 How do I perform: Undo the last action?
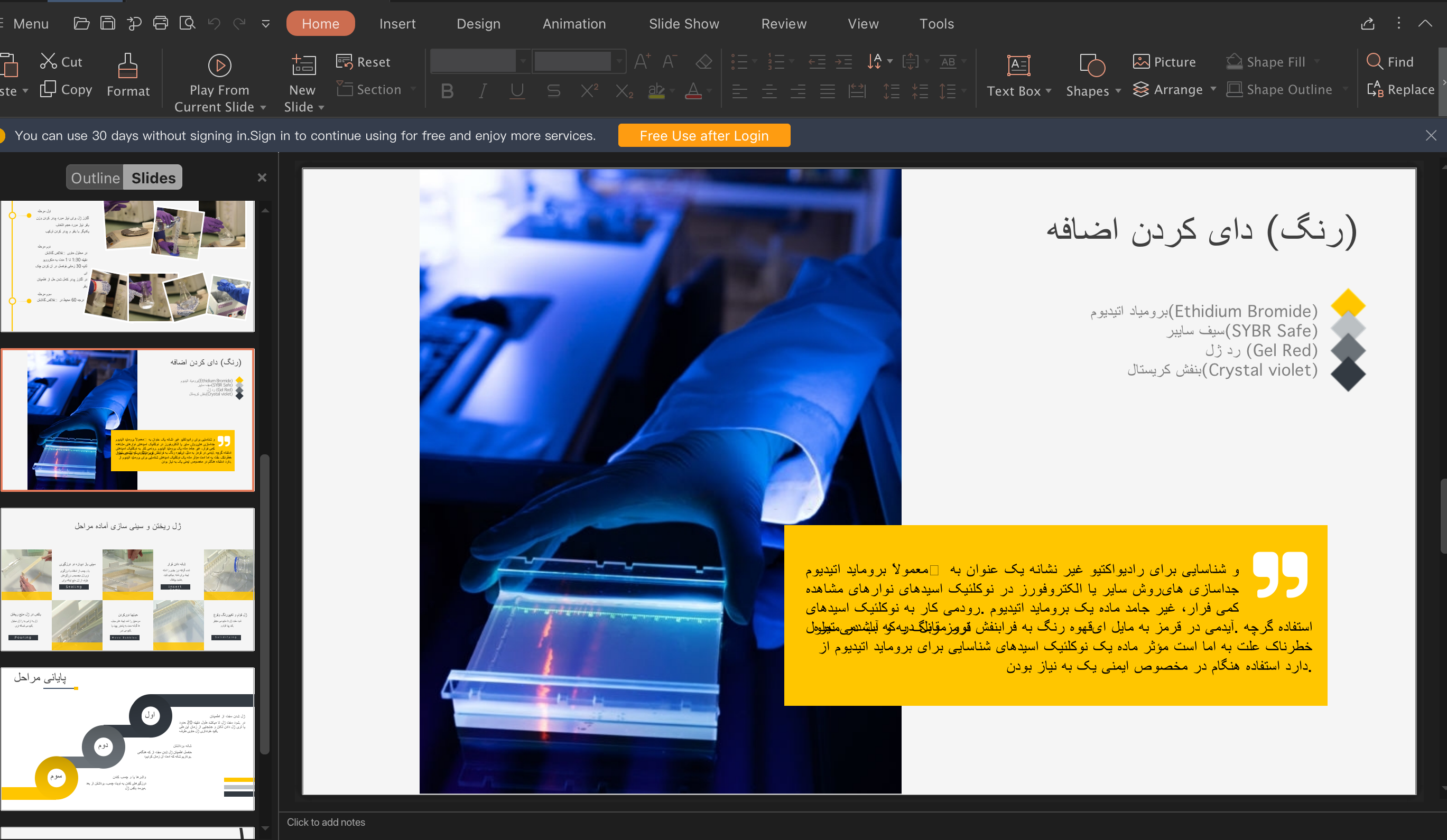coord(214,24)
